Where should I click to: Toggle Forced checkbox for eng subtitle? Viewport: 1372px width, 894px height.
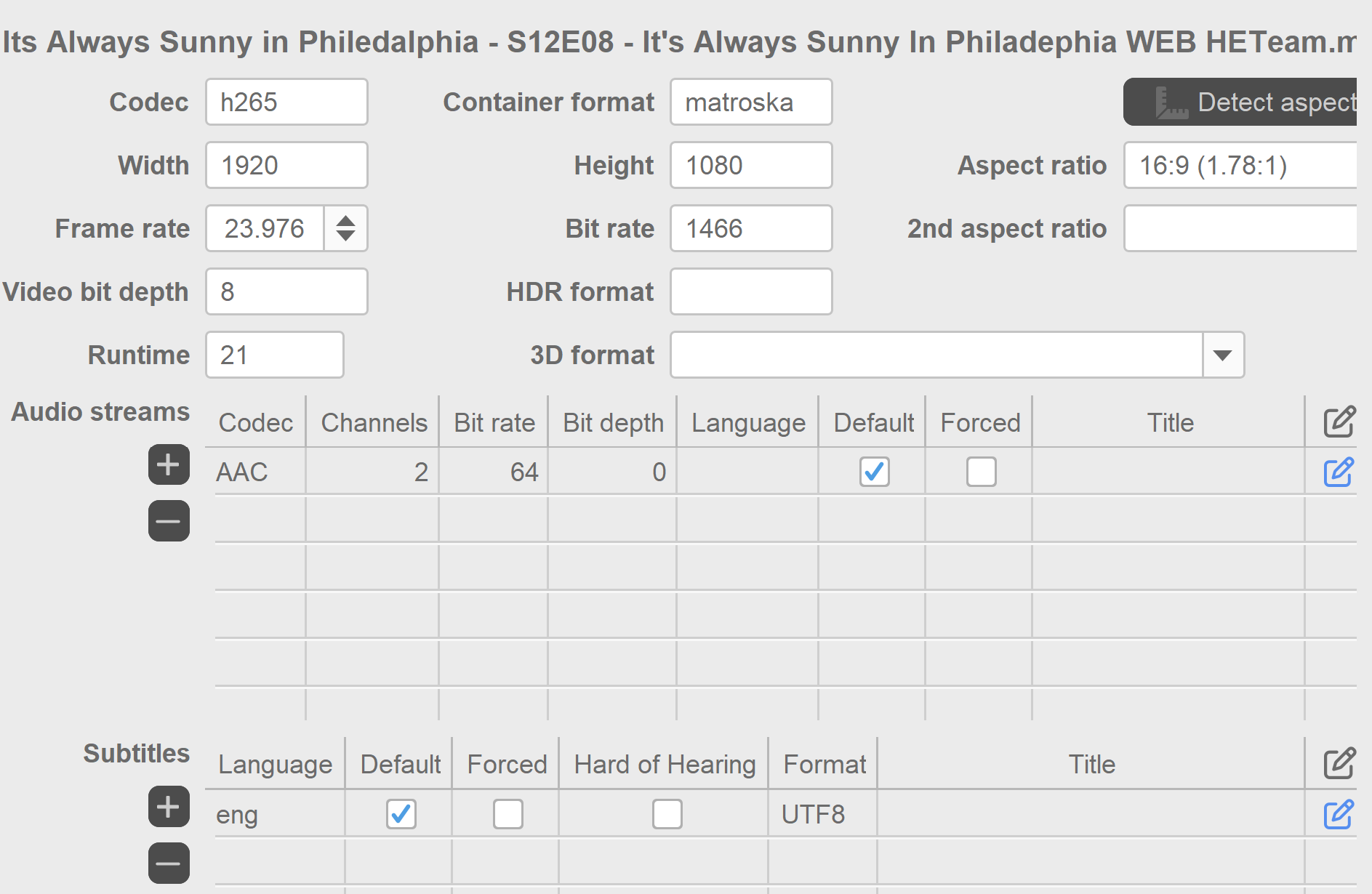508,814
